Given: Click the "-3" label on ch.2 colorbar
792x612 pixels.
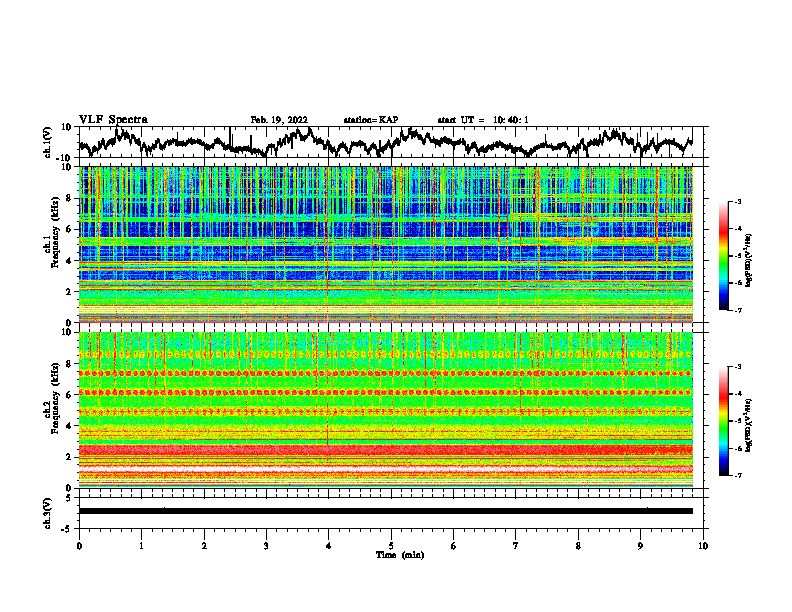Looking at the screenshot, I should 738,367.
